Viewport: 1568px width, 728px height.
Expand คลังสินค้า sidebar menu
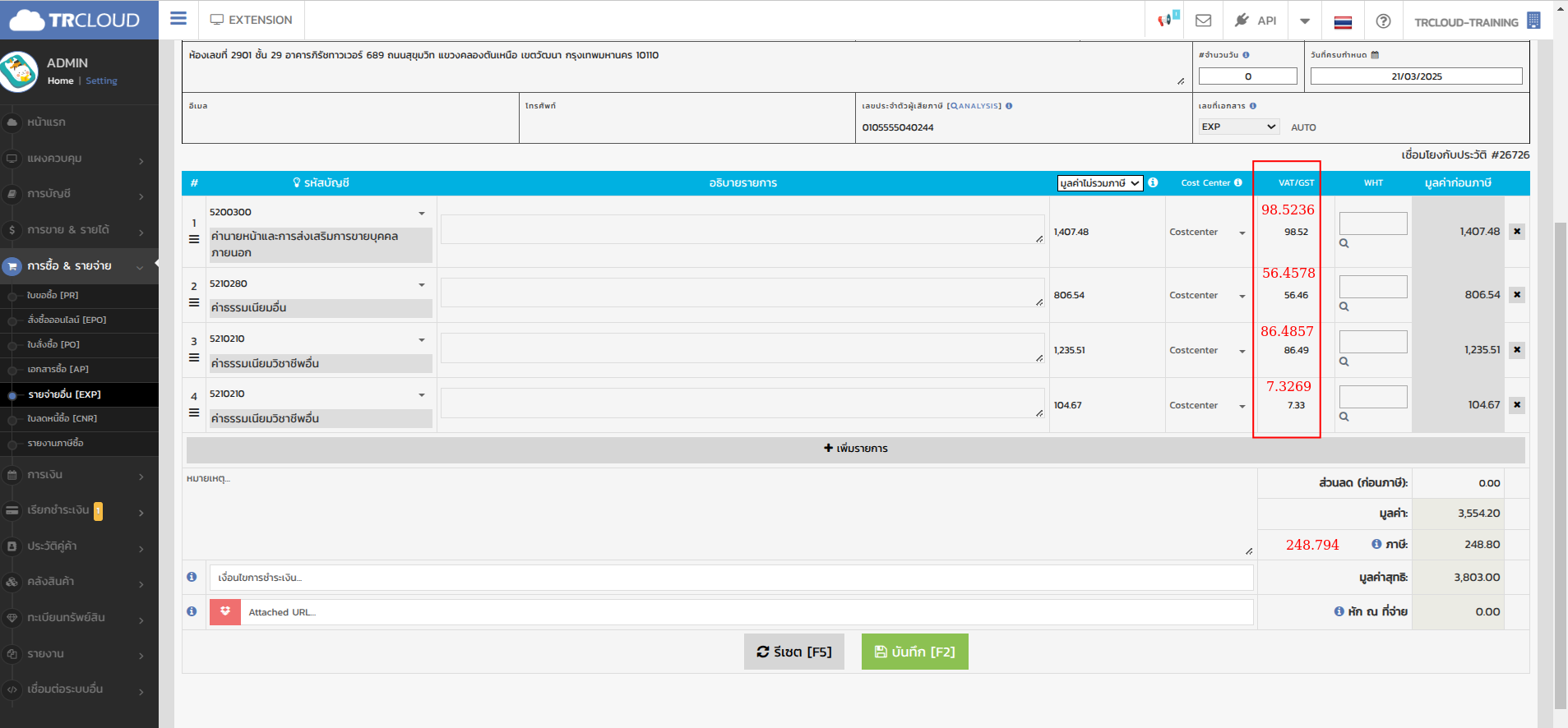pyautogui.click(x=79, y=582)
